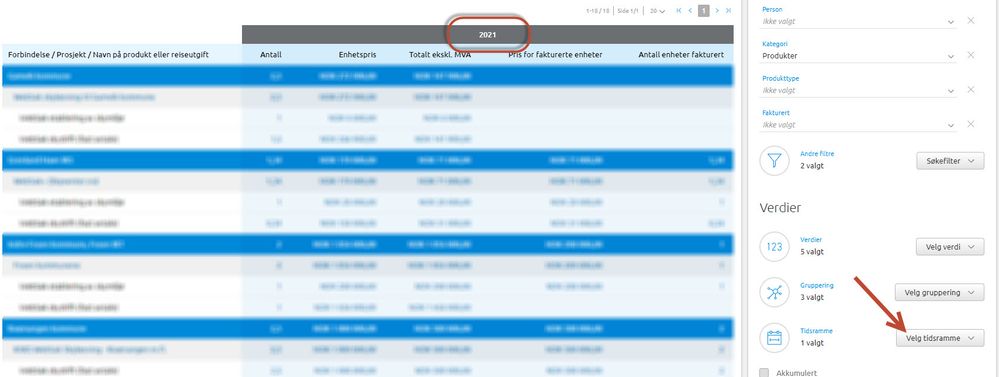Open the Kategori dropdown showing Produkter
This screenshot has width=999, height=377.
click(x=859, y=56)
